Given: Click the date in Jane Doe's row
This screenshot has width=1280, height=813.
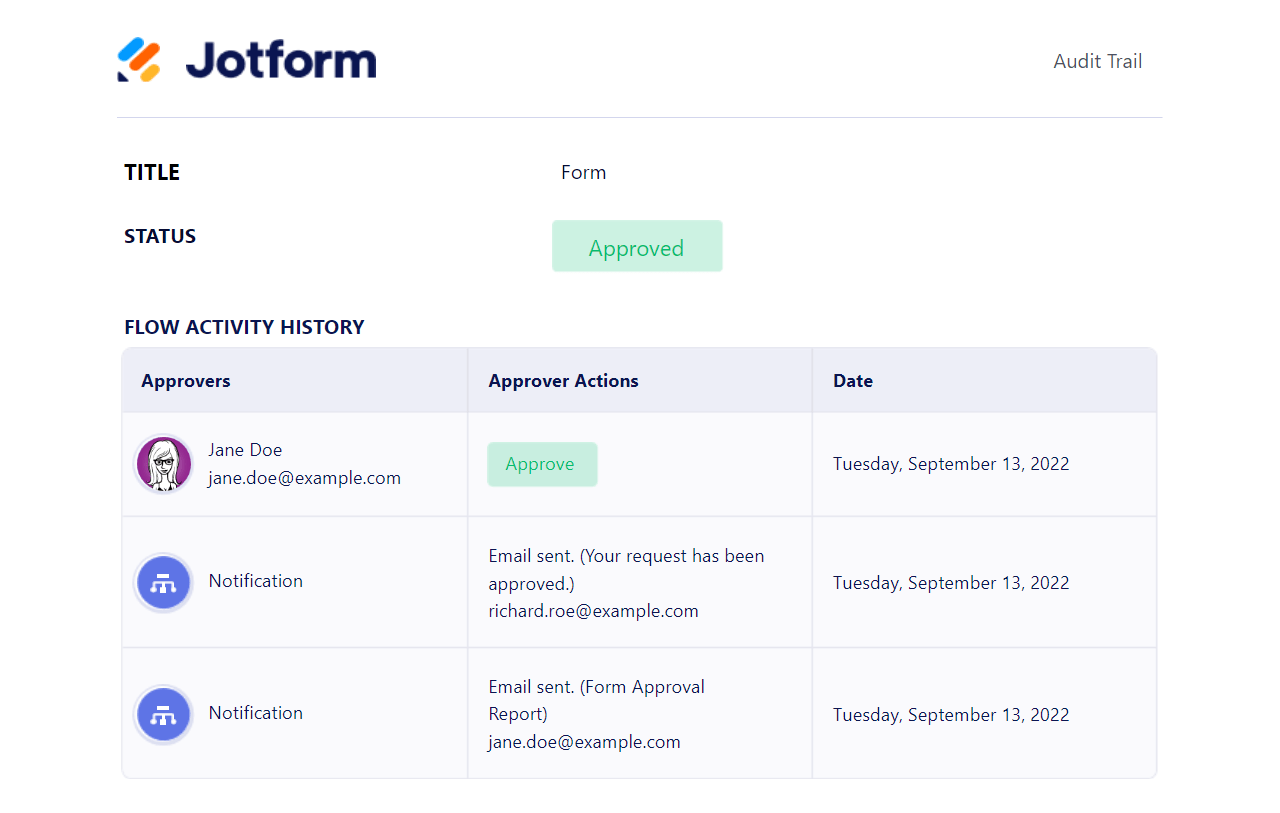Looking at the screenshot, I should pyautogui.click(x=951, y=464).
